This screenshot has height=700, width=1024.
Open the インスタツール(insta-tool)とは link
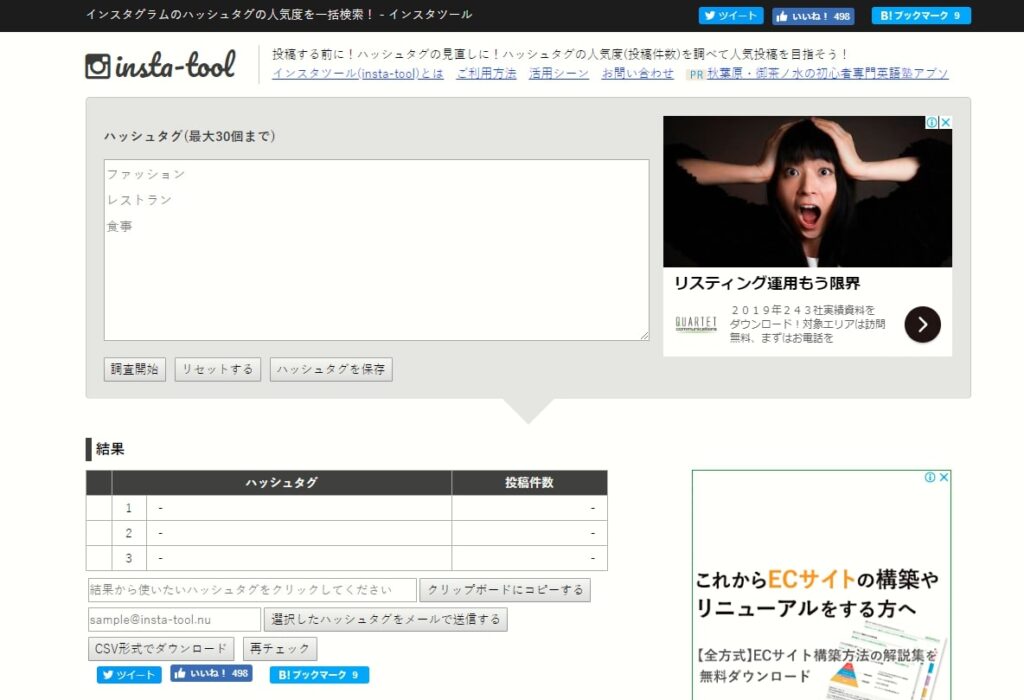pyautogui.click(x=358, y=74)
